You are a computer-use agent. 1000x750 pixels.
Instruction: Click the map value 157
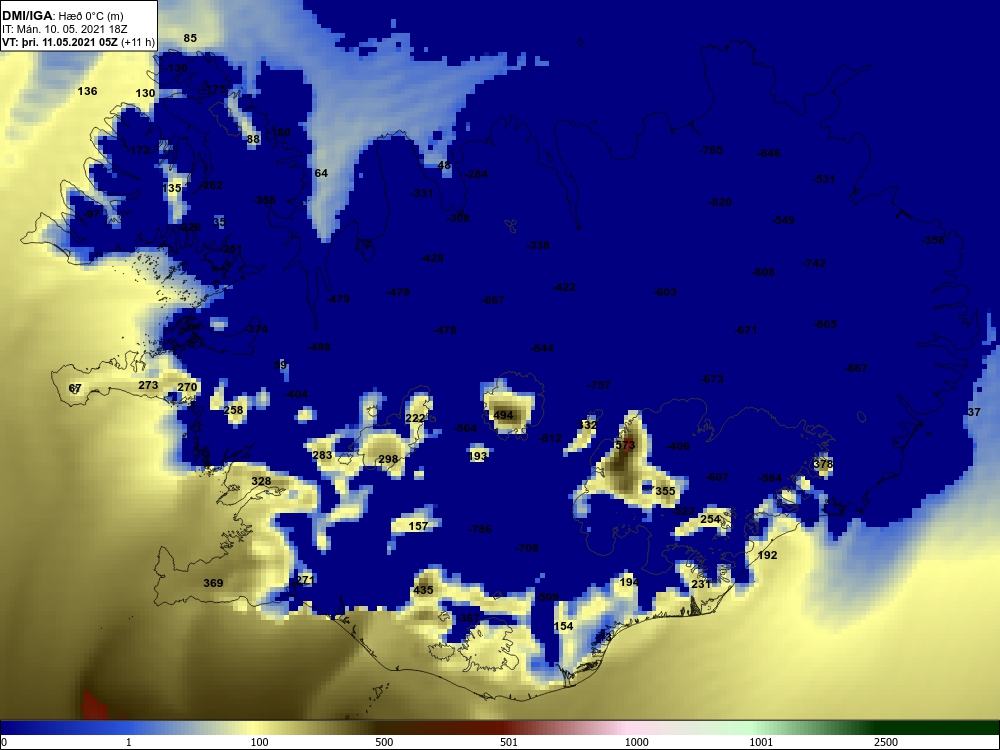point(418,526)
